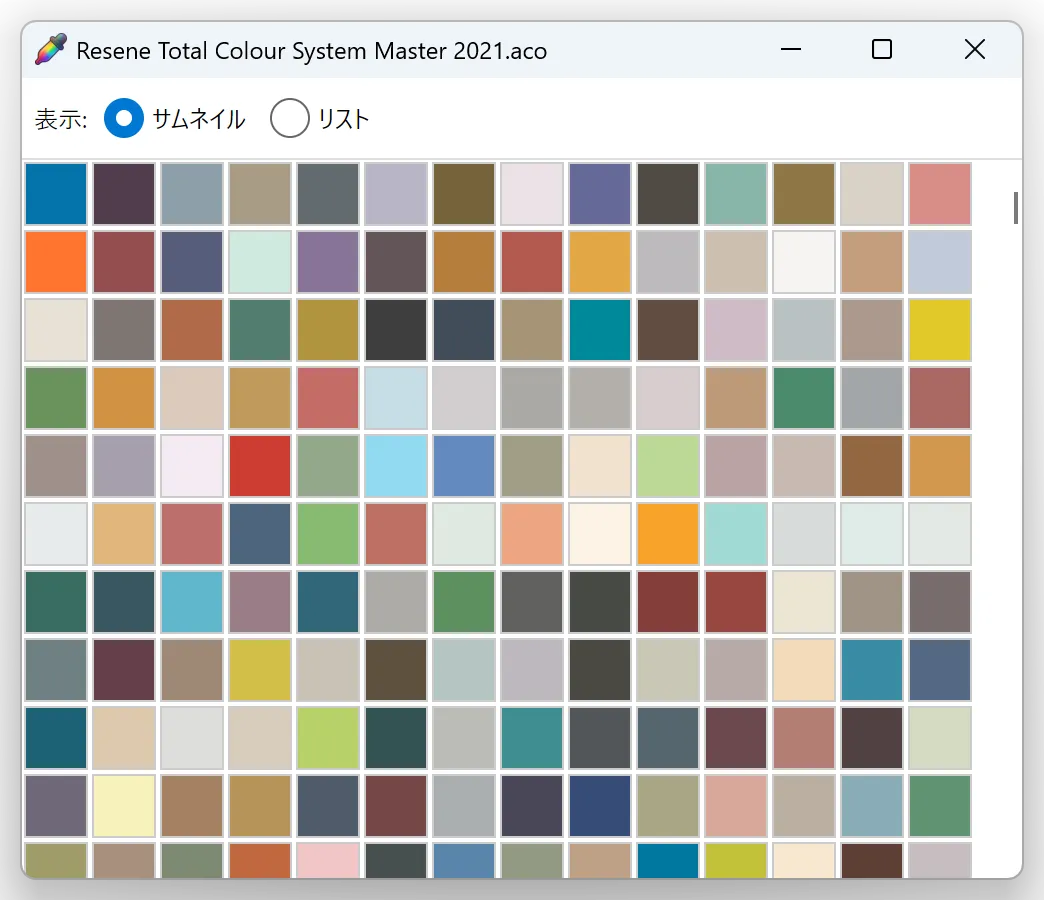The height and width of the screenshot is (900, 1044).
Task: Choose the salmon pink swatch in top row
Action: point(940,194)
